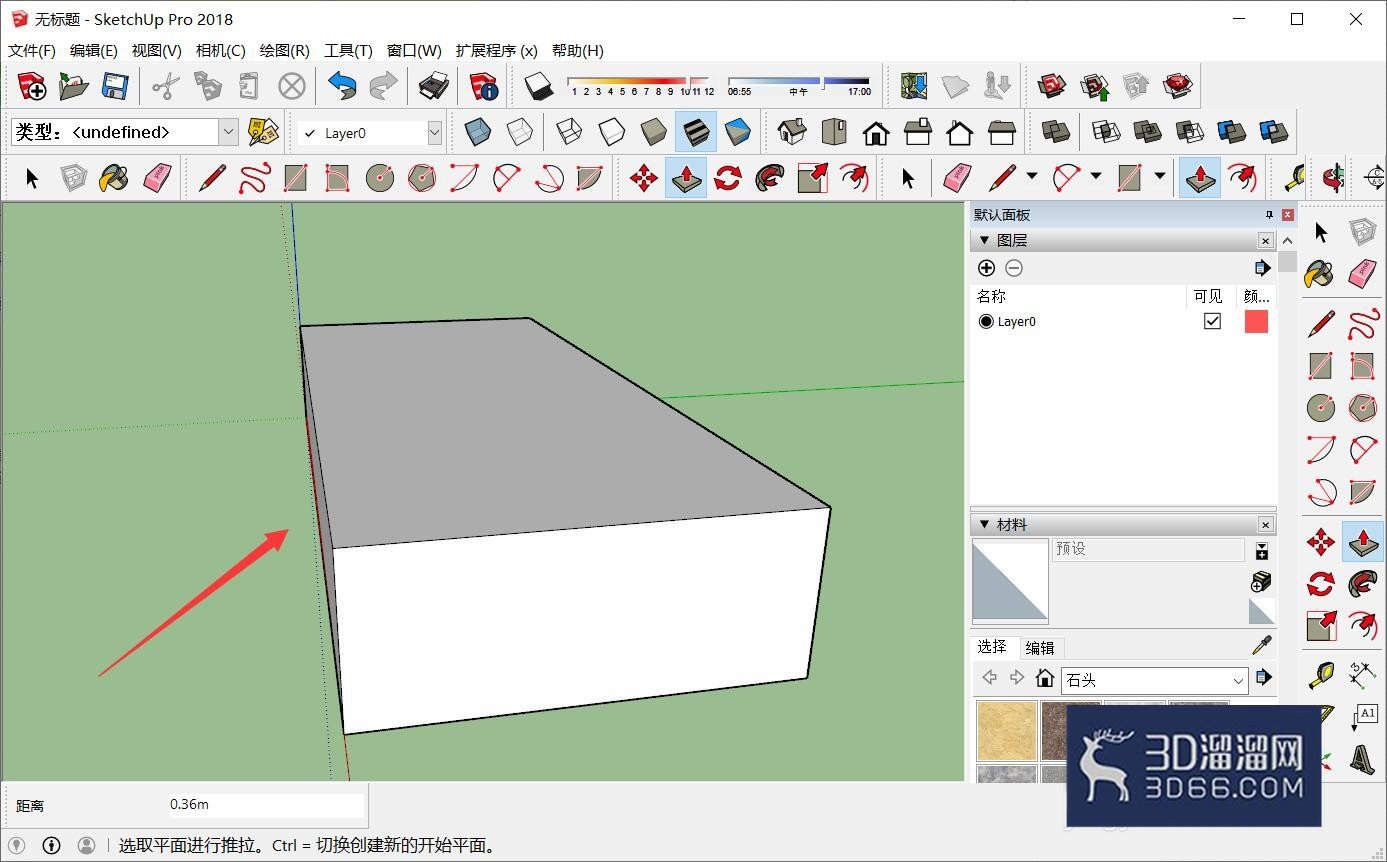Set material to default swatch button

click(x=1262, y=611)
